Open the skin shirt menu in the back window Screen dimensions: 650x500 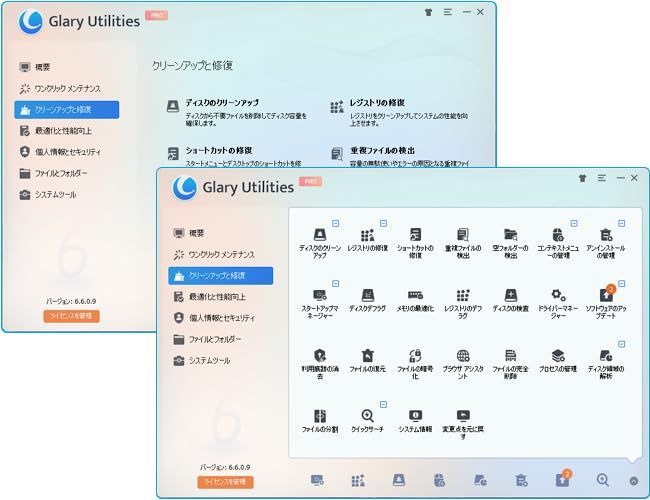(x=429, y=12)
